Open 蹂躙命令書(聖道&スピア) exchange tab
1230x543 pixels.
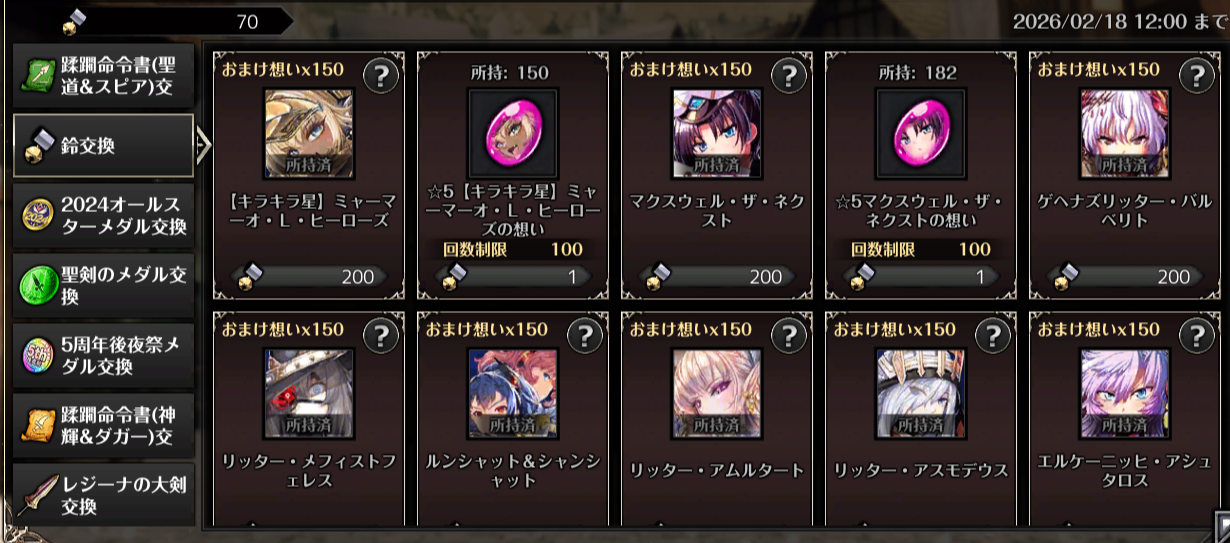pyautogui.click(x=103, y=75)
